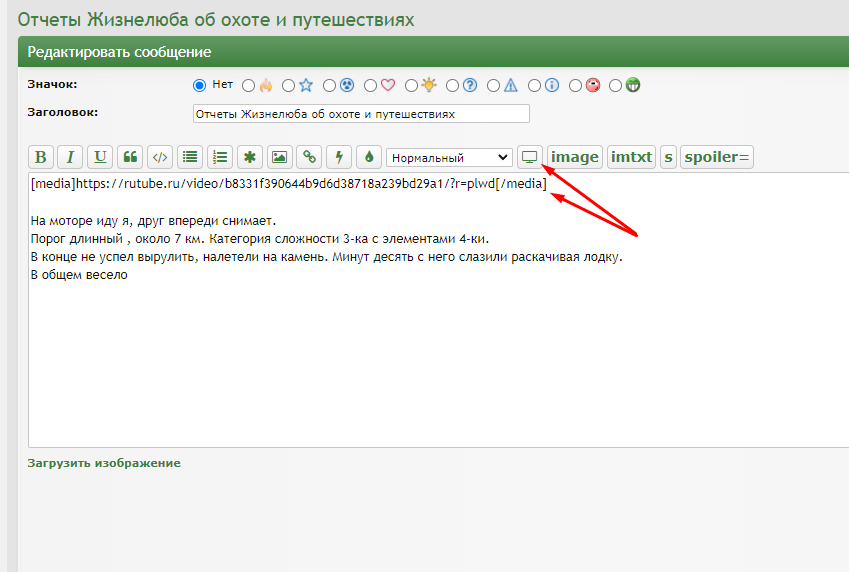Select the fire topic icon radio button
The height and width of the screenshot is (572, 849).
pos(249,86)
